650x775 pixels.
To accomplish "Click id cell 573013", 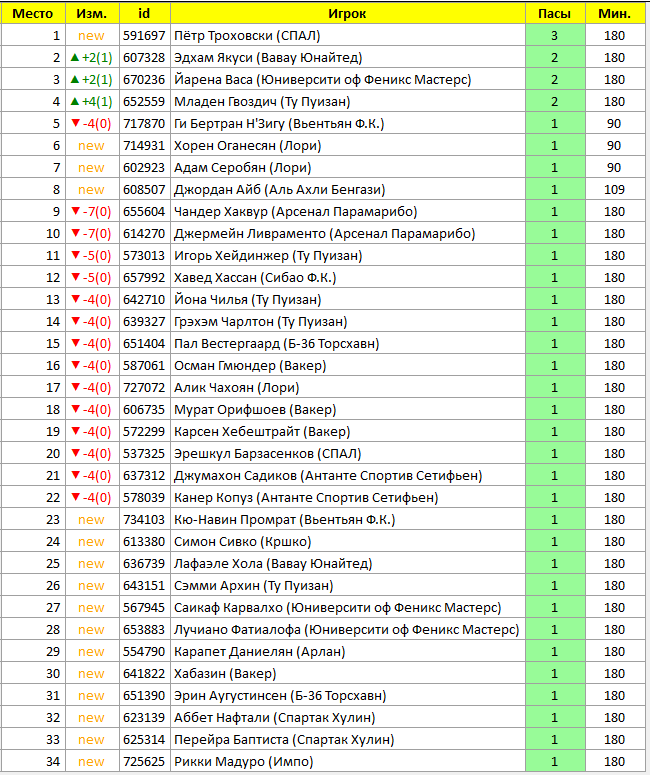I will [x=144, y=256].
